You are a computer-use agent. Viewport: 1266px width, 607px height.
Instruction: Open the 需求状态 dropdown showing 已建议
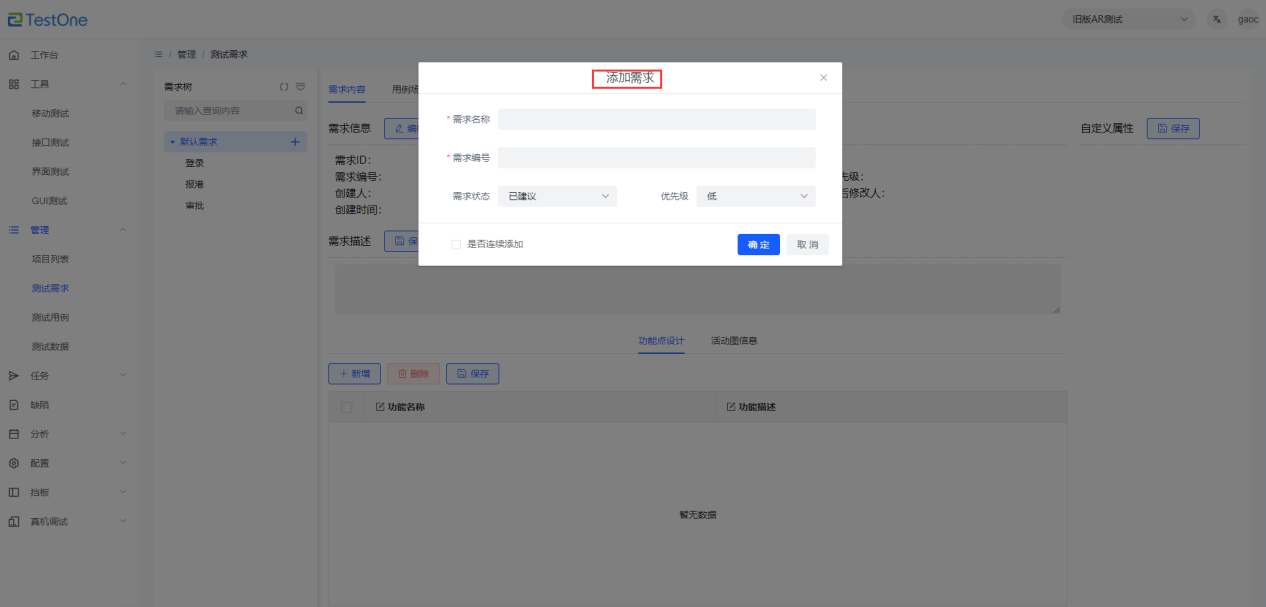click(x=557, y=196)
